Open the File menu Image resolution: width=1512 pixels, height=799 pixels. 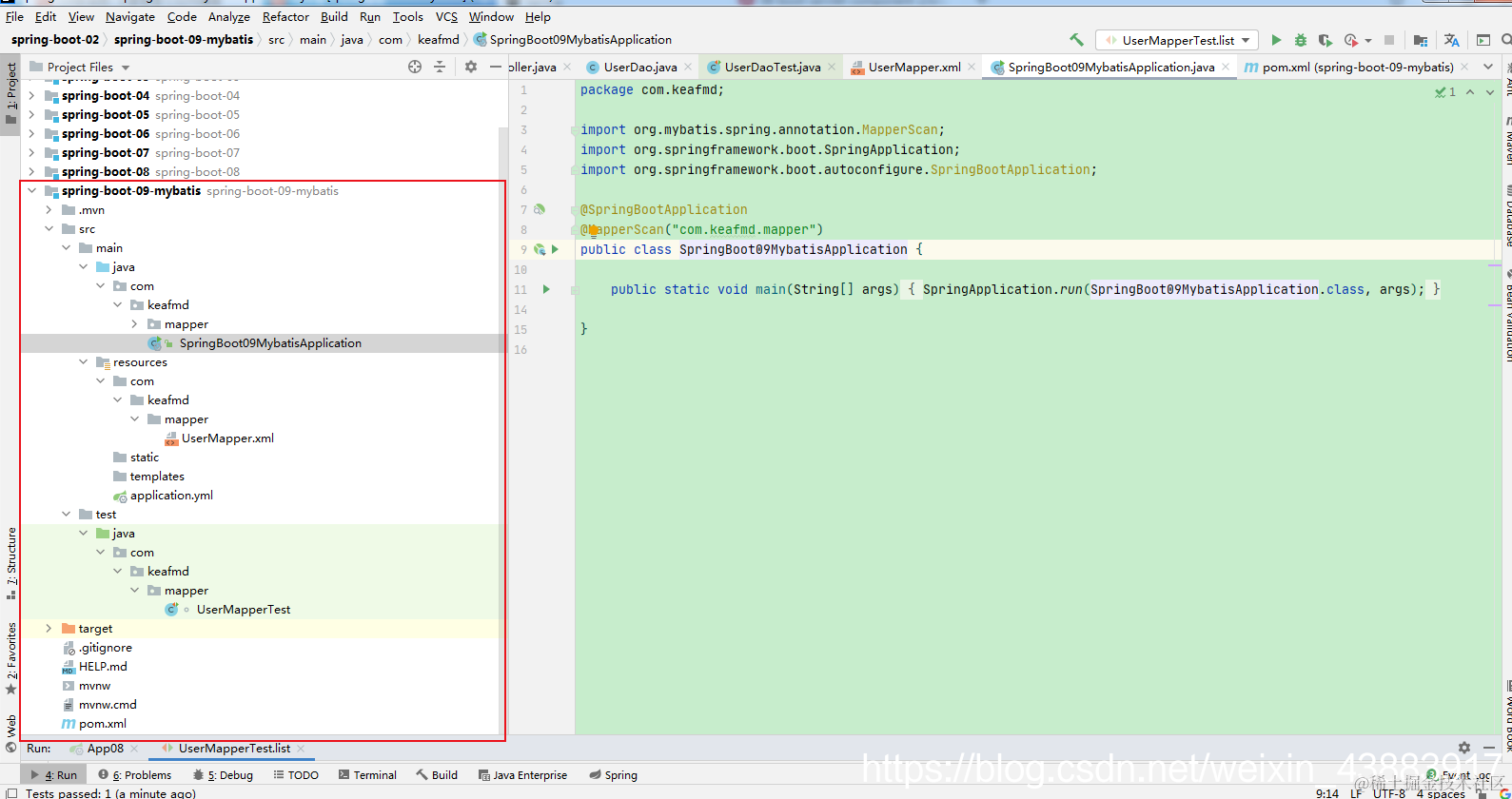click(14, 16)
